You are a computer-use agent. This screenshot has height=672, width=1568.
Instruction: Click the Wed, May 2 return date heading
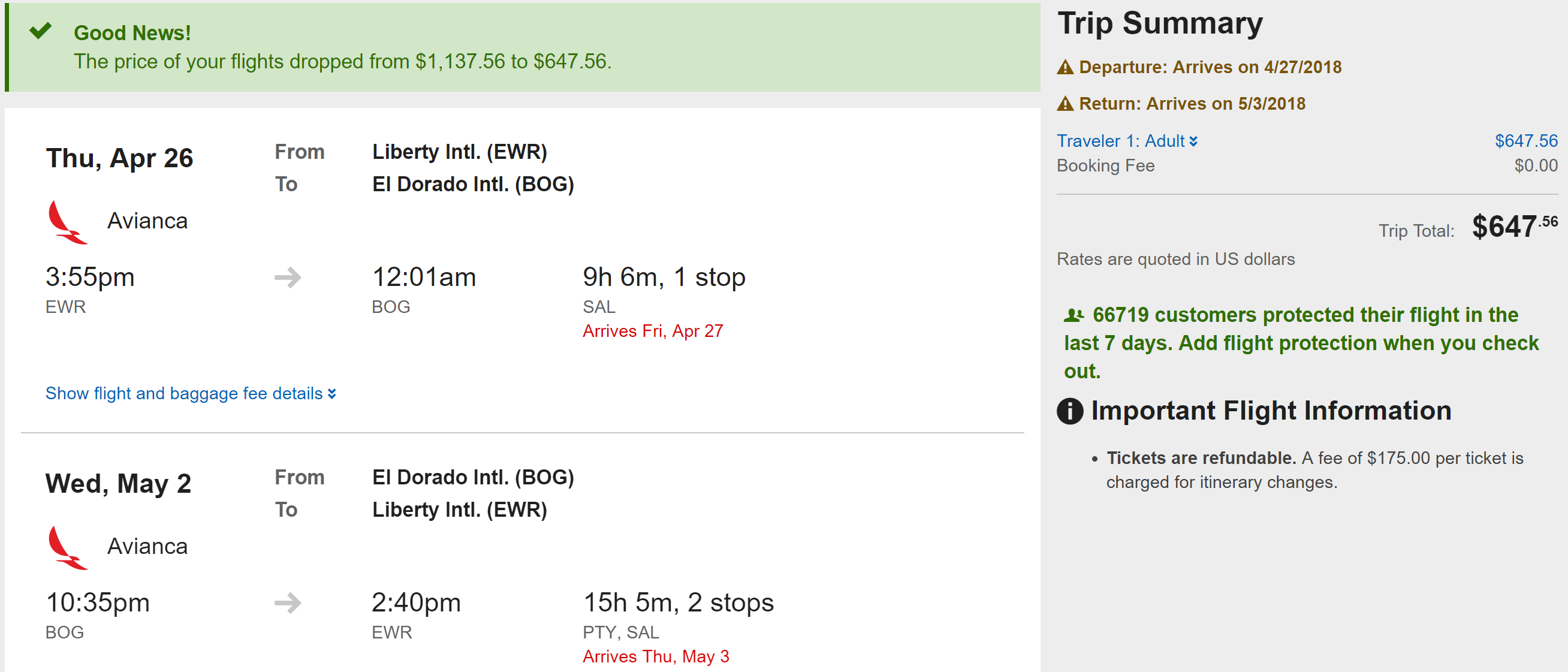coord(118,484)
